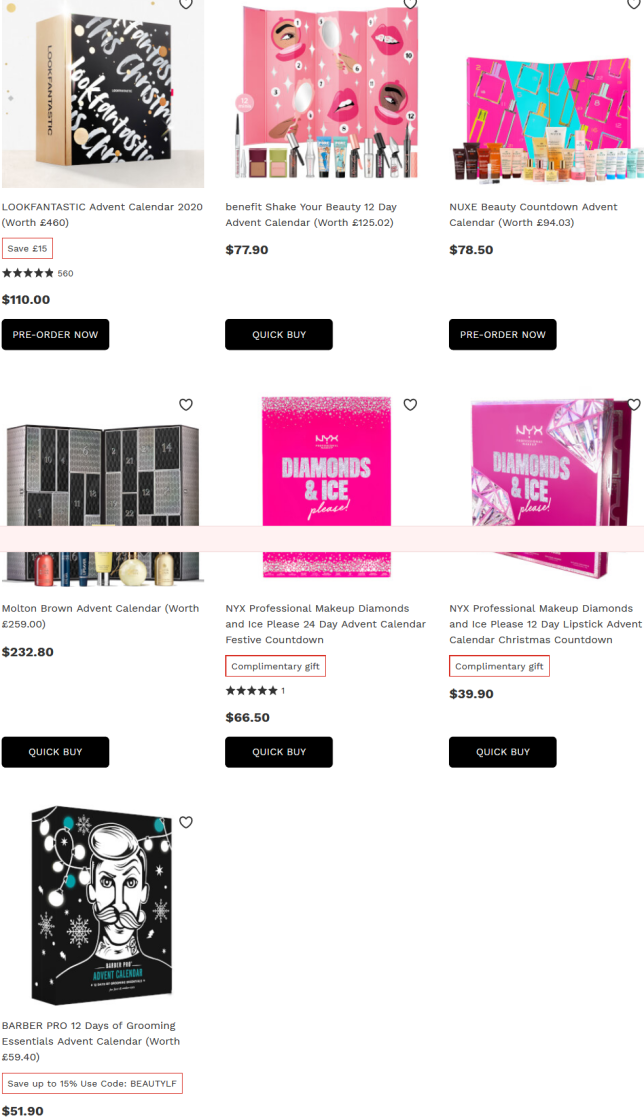Open the LOOKFANTASTIC Advent Calendar 2020 title link
The height and width of the screenshot is (1120, 644).
(102, 214)
